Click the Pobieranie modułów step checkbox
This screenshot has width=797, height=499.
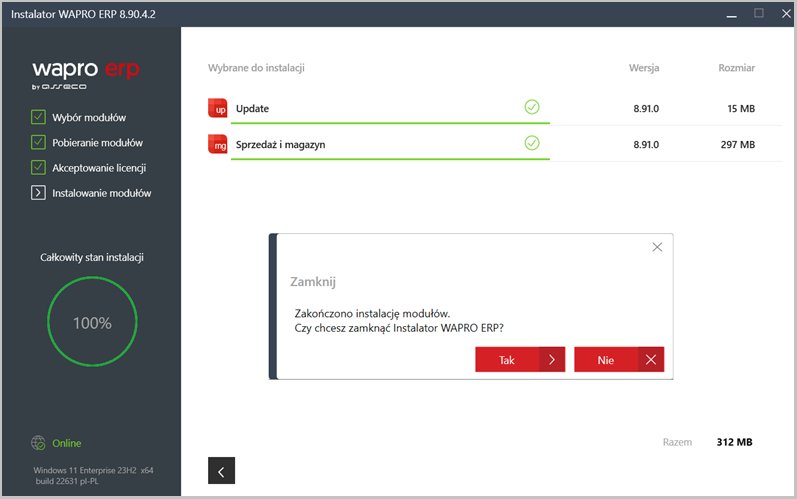click(x=38, y=142)
